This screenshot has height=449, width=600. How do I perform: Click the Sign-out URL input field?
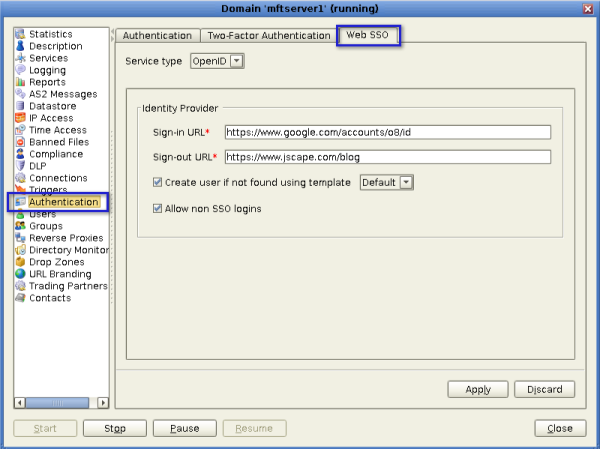(x=388, y=157)
